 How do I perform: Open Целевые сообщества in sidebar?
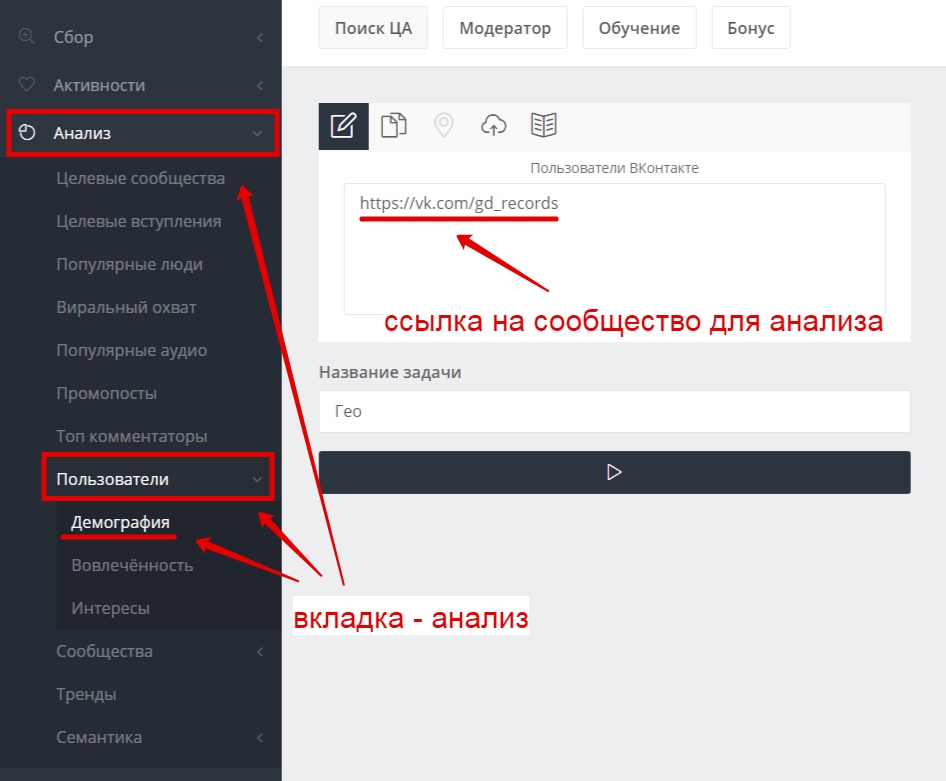[x=141, y=179]
